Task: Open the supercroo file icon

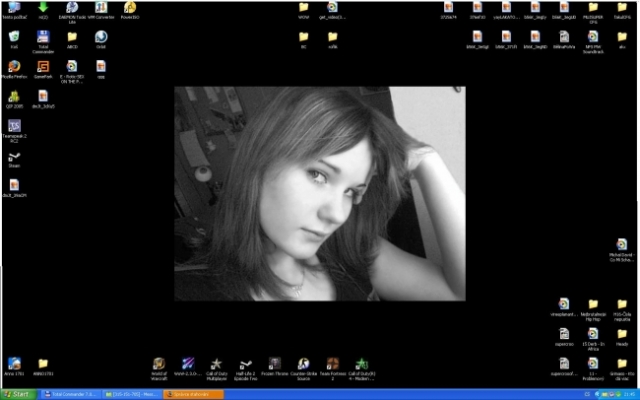Action: pos(564,337)
